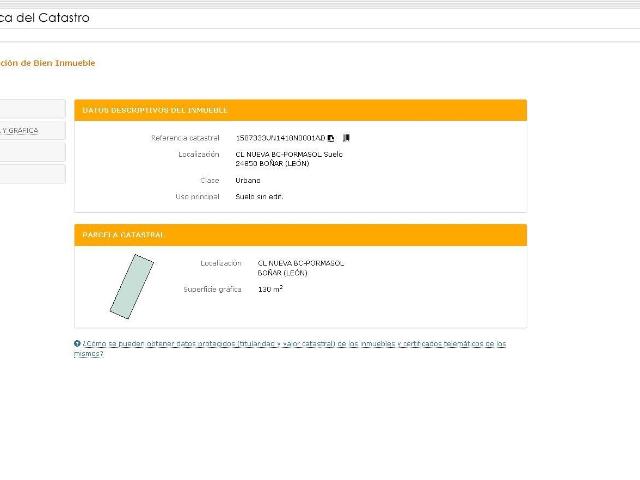640x480 pixels.
Task: Select the sidebar item just above 'Y GRÁFICA'
Action: click(32, 109)
